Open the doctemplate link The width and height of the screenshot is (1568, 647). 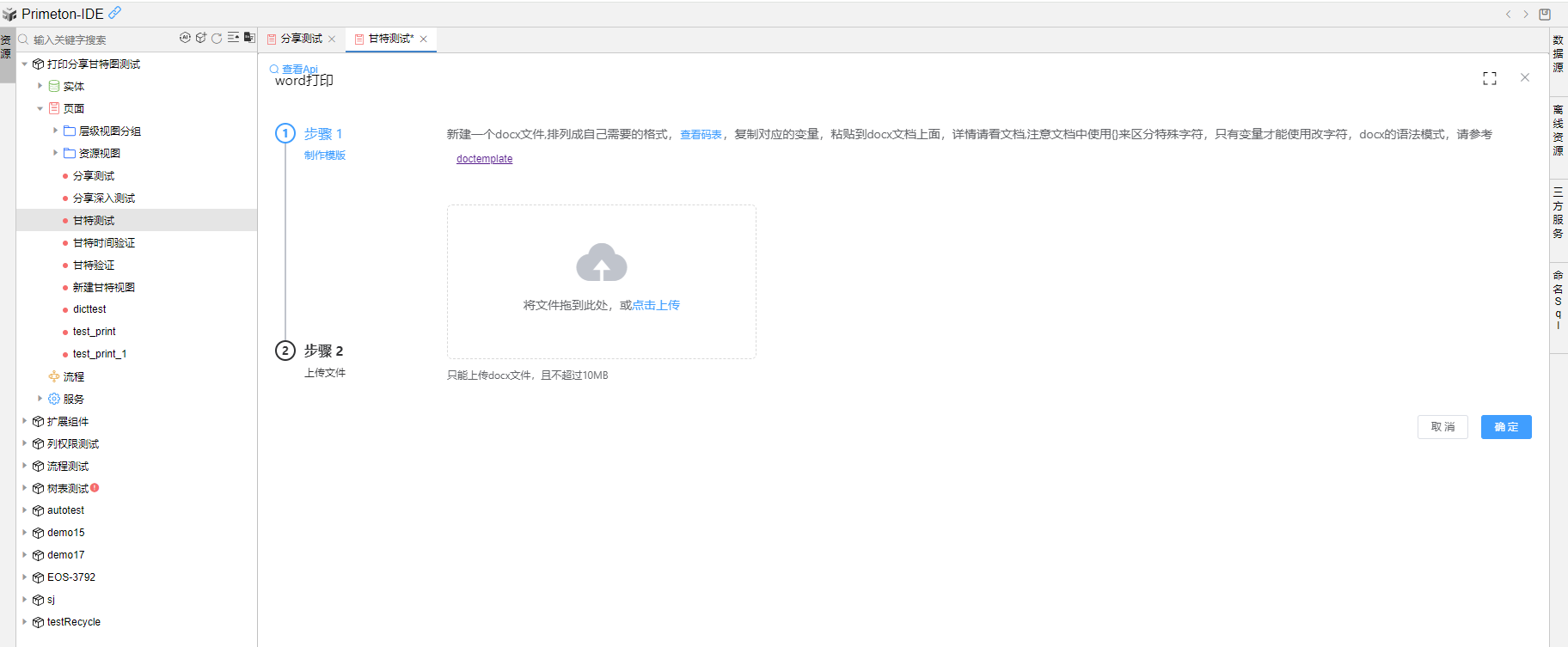484,159
